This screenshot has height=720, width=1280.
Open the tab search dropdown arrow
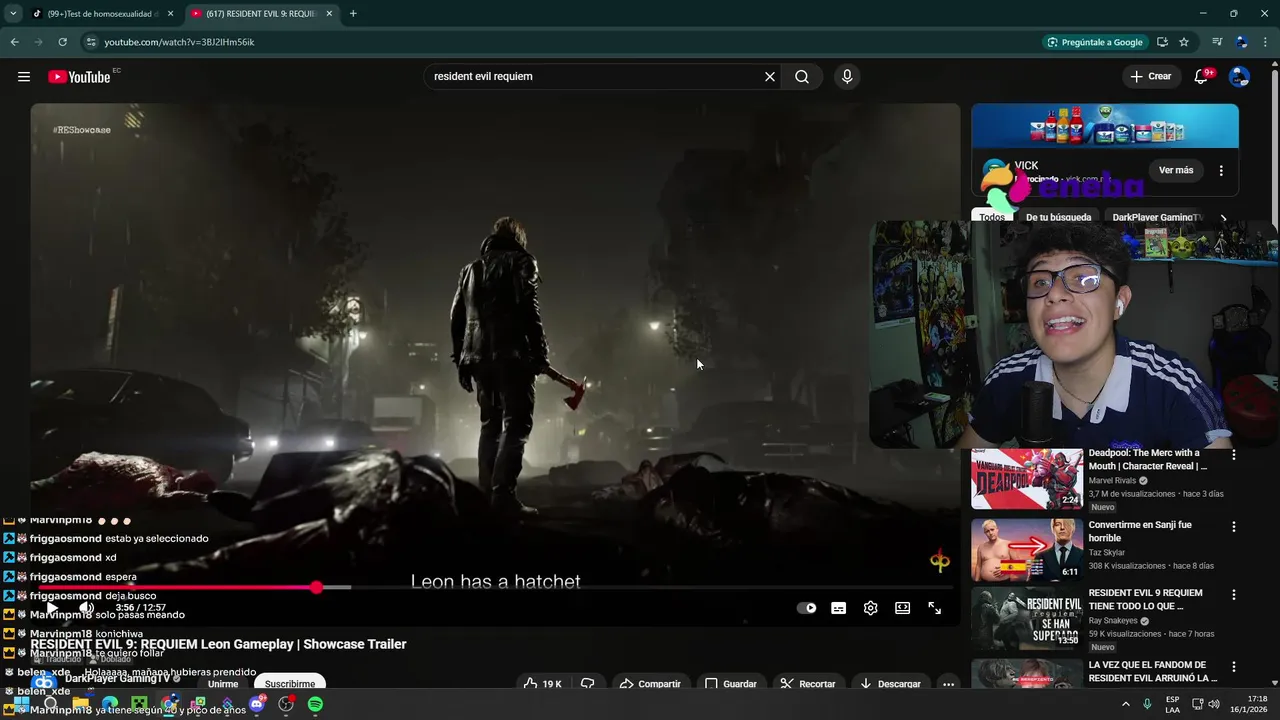click(x=13, y=14)
